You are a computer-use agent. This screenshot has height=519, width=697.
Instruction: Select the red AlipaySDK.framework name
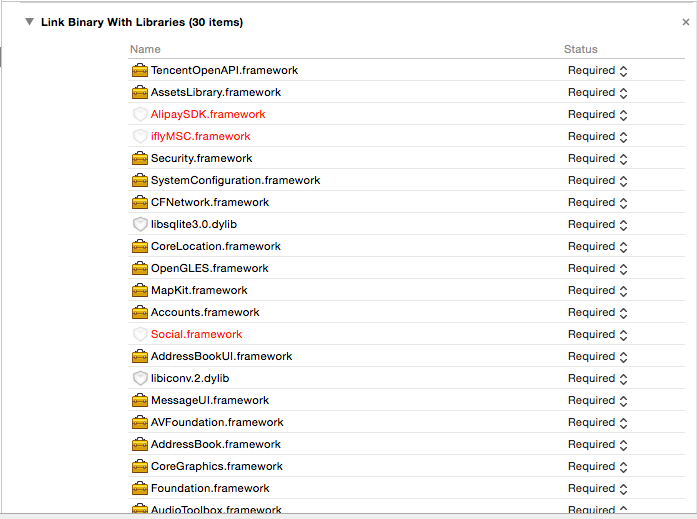(x=208, y=114)
